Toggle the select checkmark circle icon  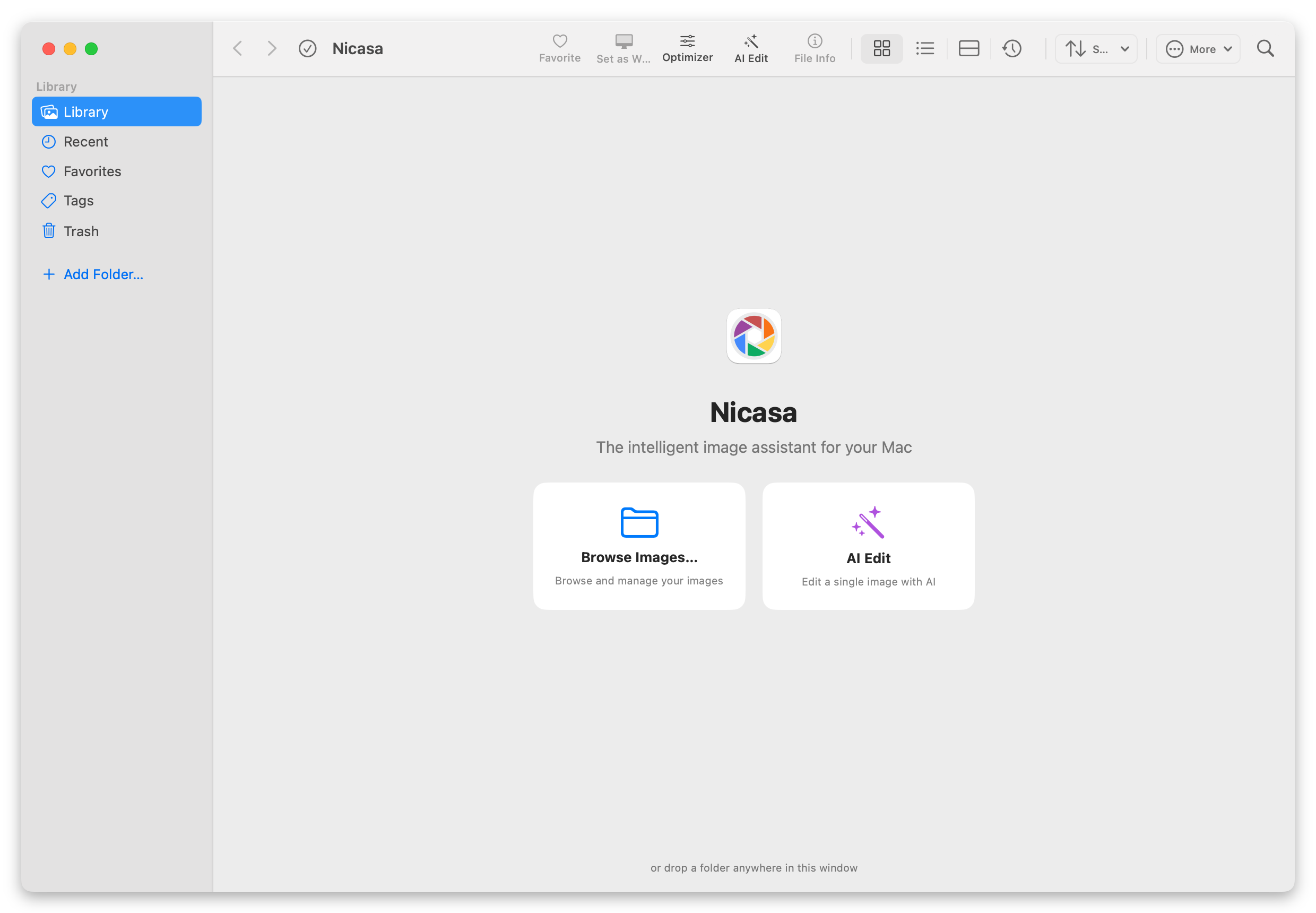307,49
